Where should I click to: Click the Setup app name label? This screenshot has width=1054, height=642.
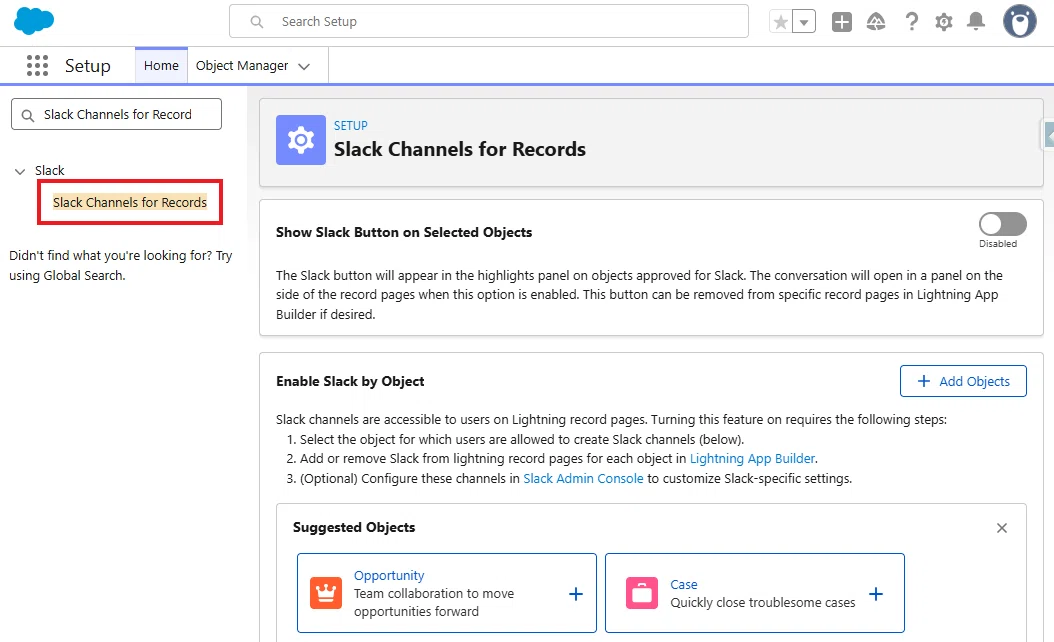87,66
